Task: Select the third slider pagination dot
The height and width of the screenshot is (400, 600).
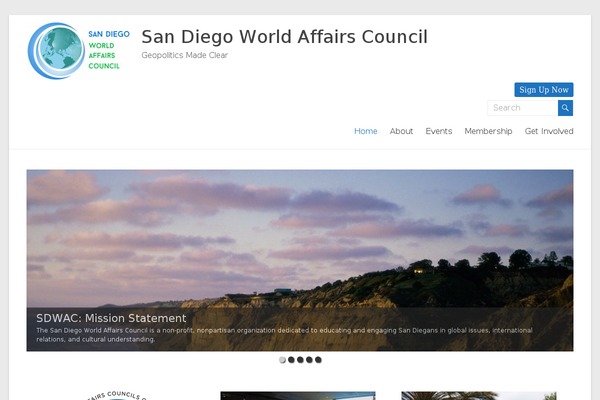Action: [x=300, y=360]
